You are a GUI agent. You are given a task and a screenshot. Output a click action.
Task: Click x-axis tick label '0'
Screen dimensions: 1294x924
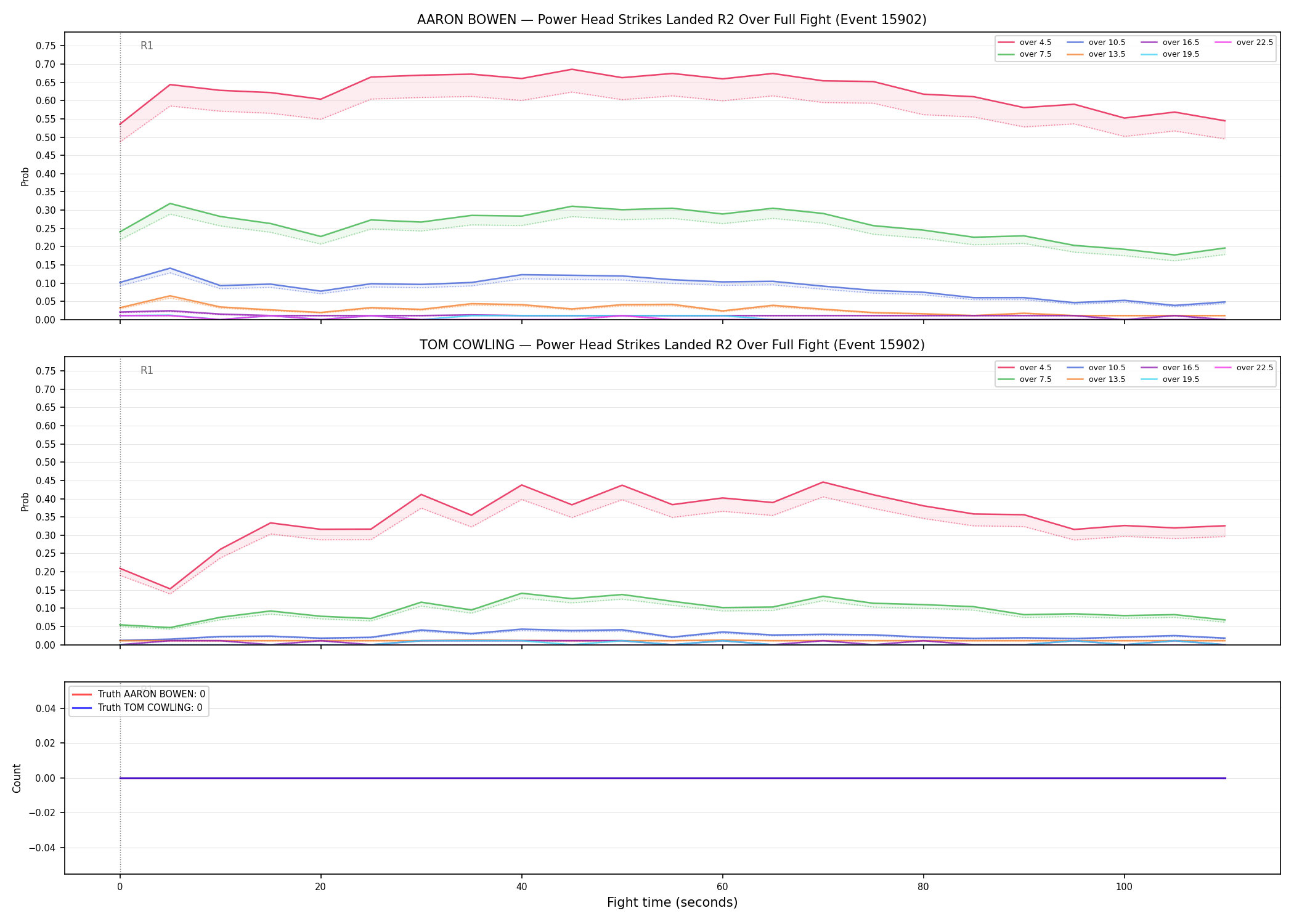[x=120, y=887]
